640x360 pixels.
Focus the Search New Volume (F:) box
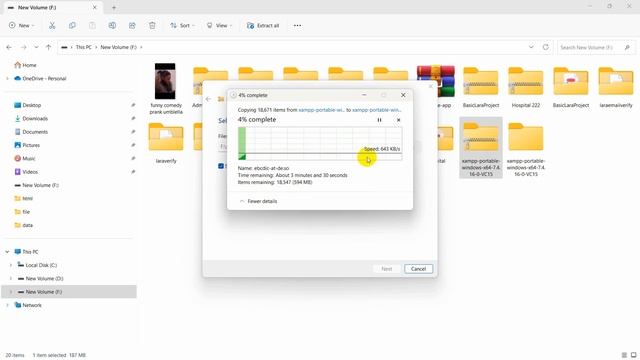[x=596, y=47]
